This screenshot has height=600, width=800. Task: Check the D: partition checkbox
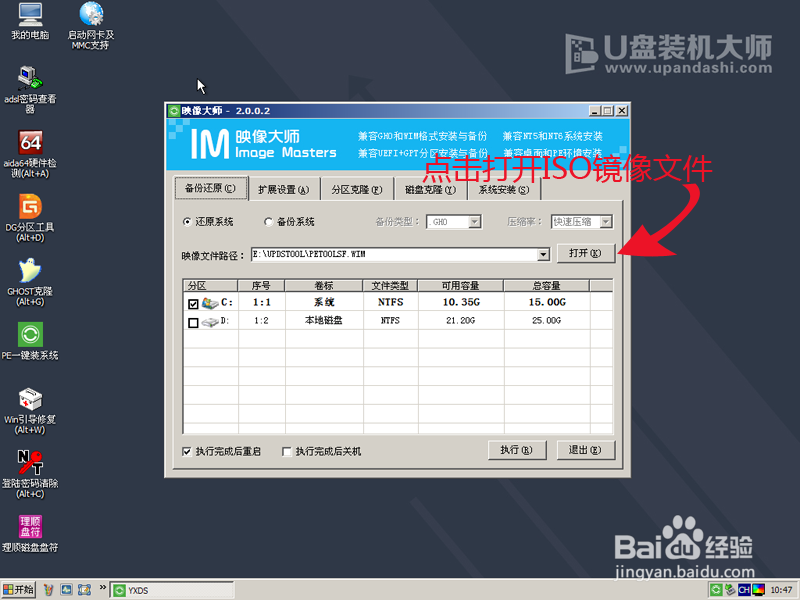pyautogui.click(x=193, y=323)
